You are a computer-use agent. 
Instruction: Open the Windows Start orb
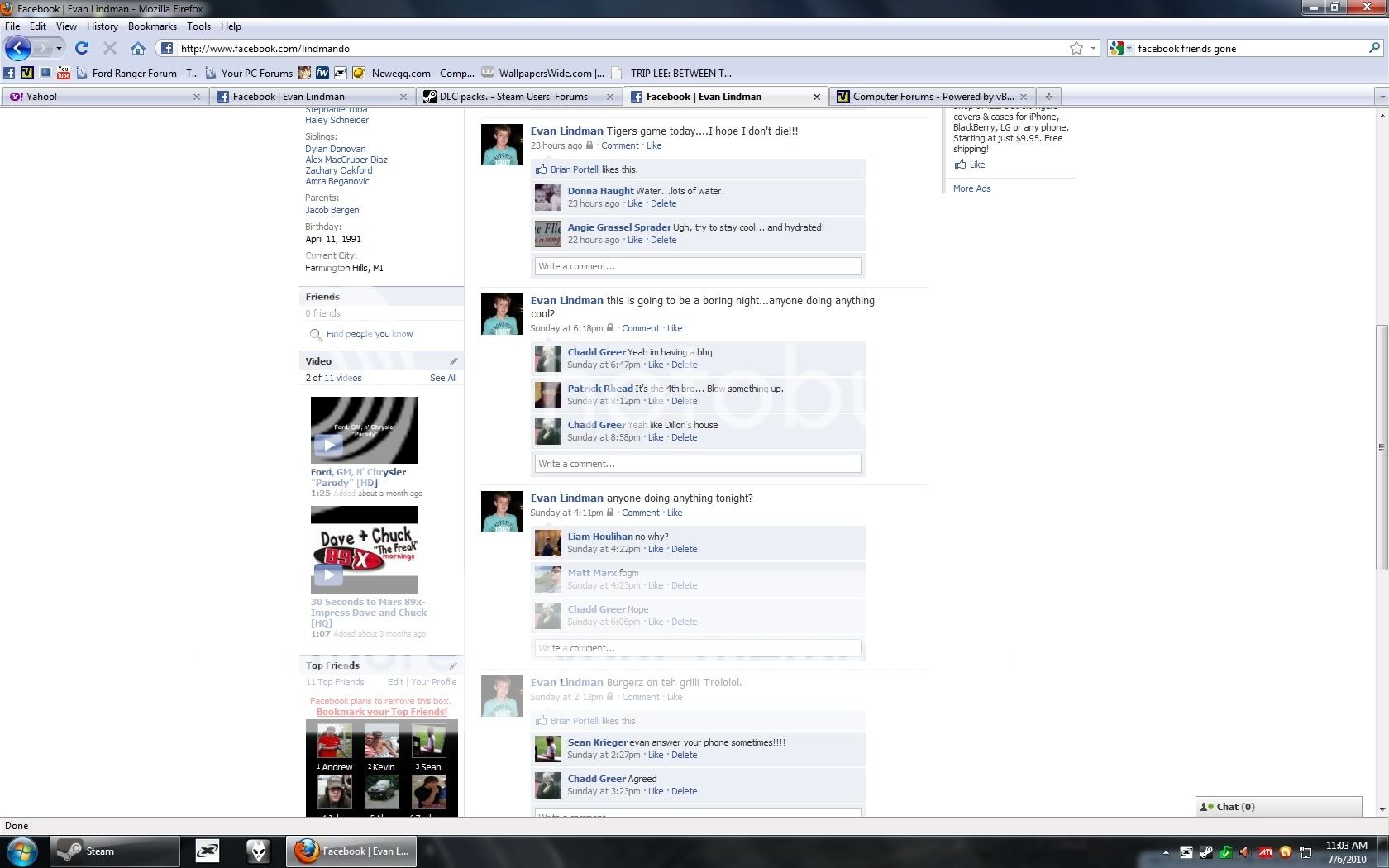click(x=21, y=851)
